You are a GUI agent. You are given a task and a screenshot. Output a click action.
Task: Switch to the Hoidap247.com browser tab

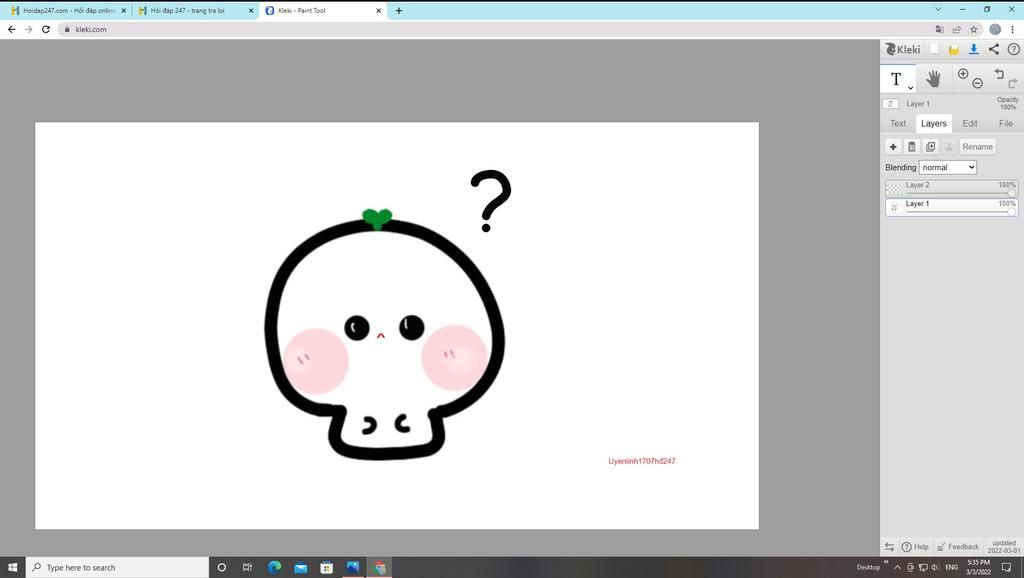pos(69,10)
